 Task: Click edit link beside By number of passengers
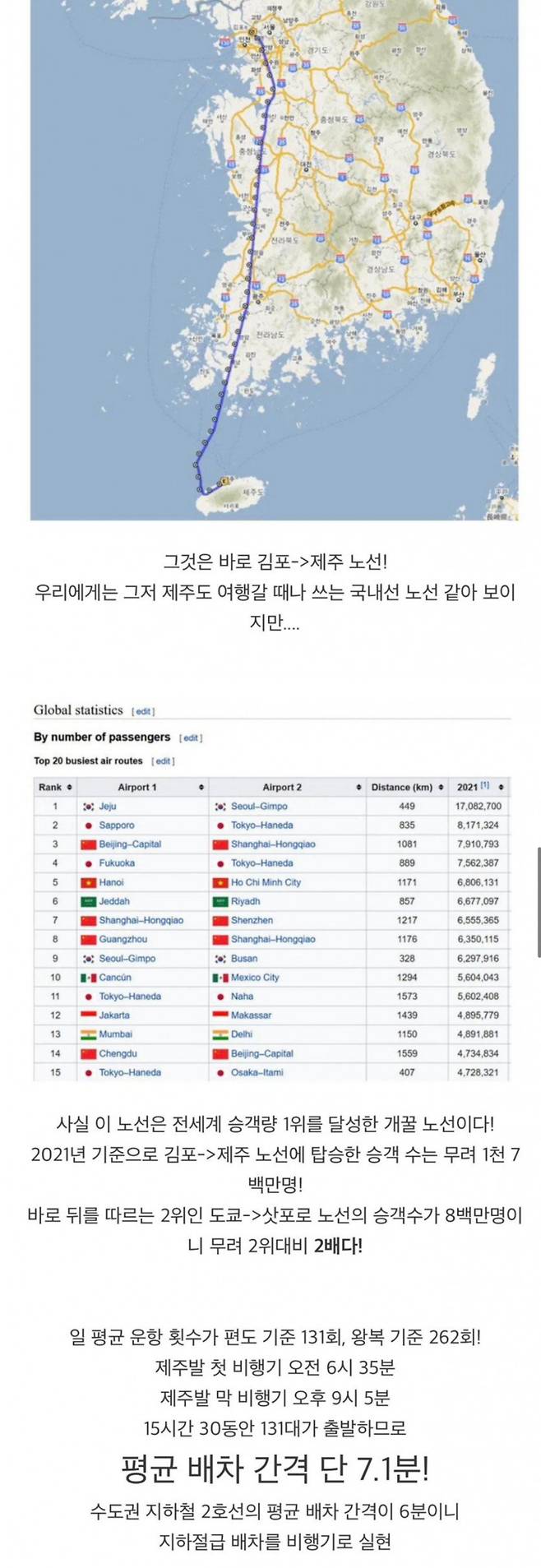[191, 738]
